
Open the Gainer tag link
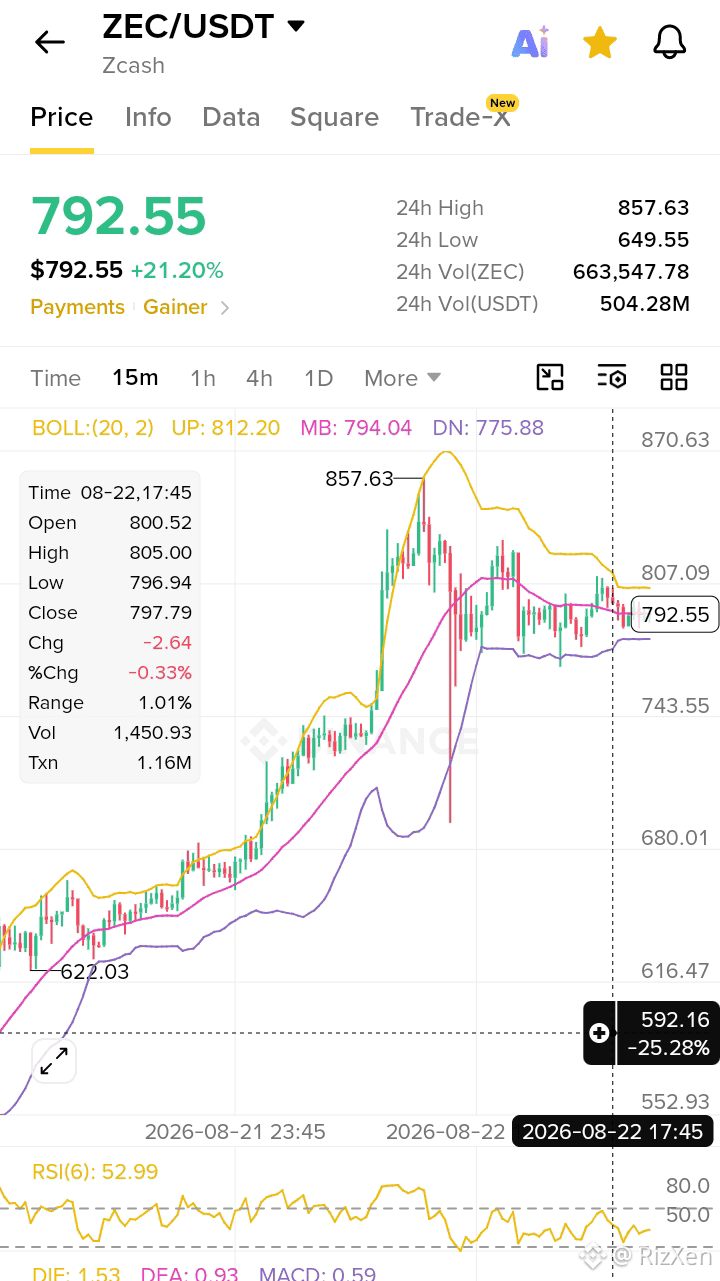175,307
